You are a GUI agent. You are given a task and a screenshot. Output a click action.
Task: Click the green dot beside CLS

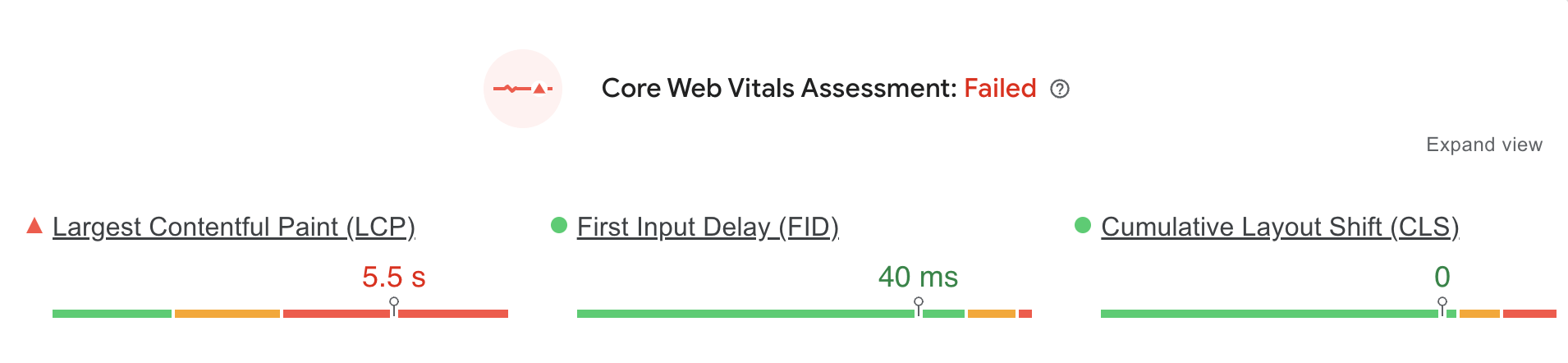point(1083,225)
